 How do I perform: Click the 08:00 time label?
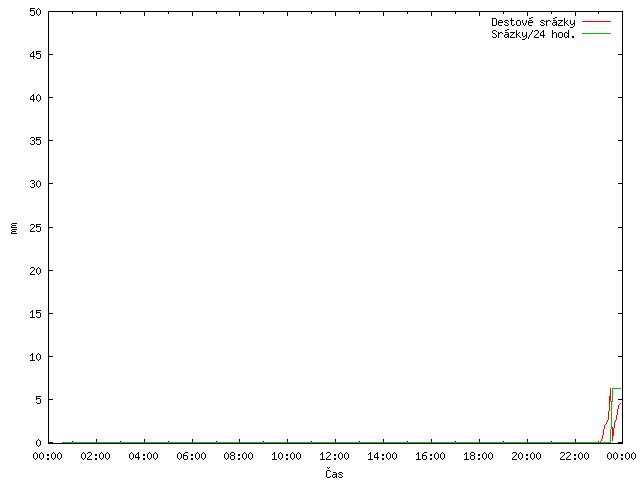click(x=239, y=456)
